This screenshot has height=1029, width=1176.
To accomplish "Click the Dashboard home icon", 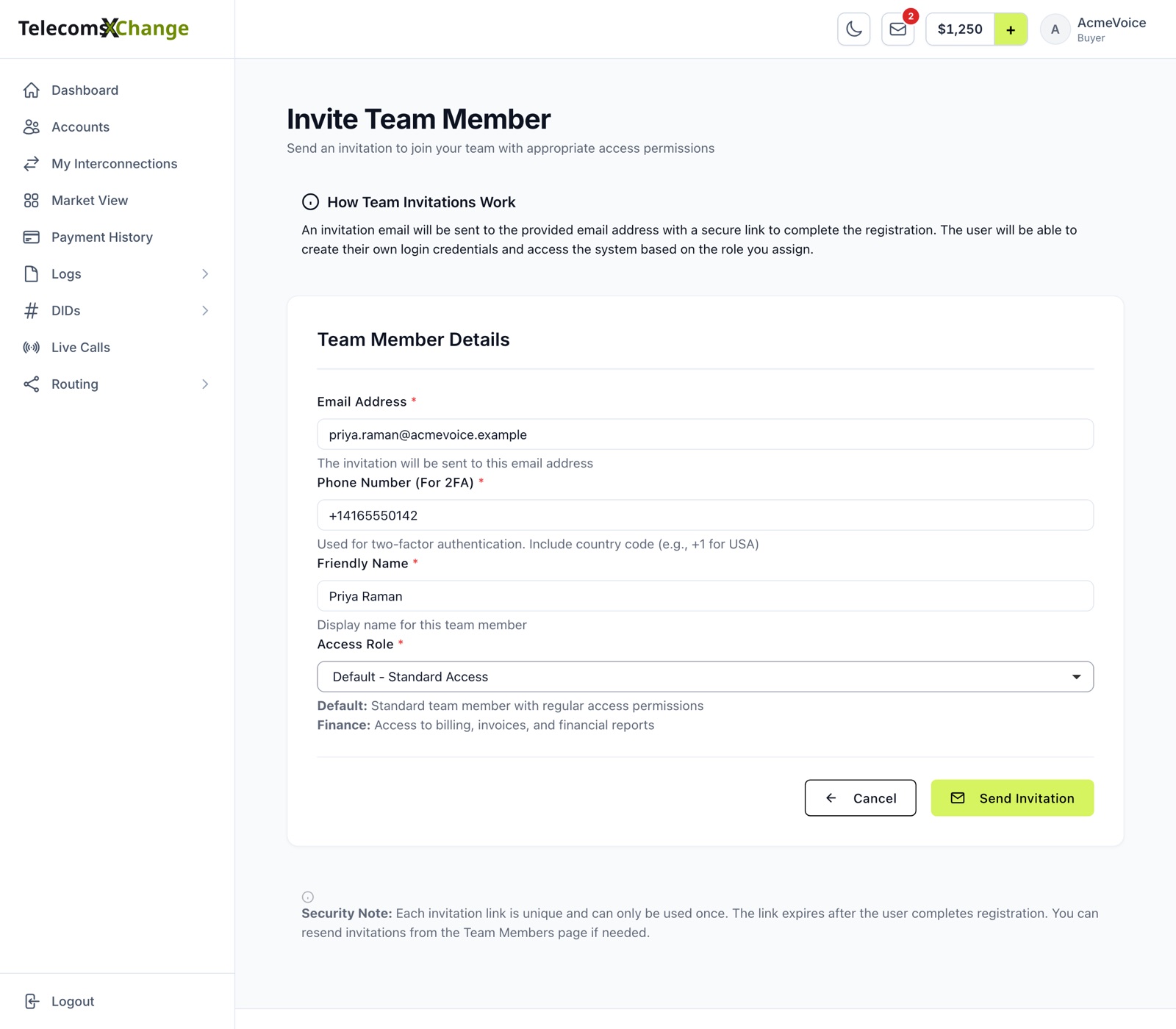I will click(31, 90).
